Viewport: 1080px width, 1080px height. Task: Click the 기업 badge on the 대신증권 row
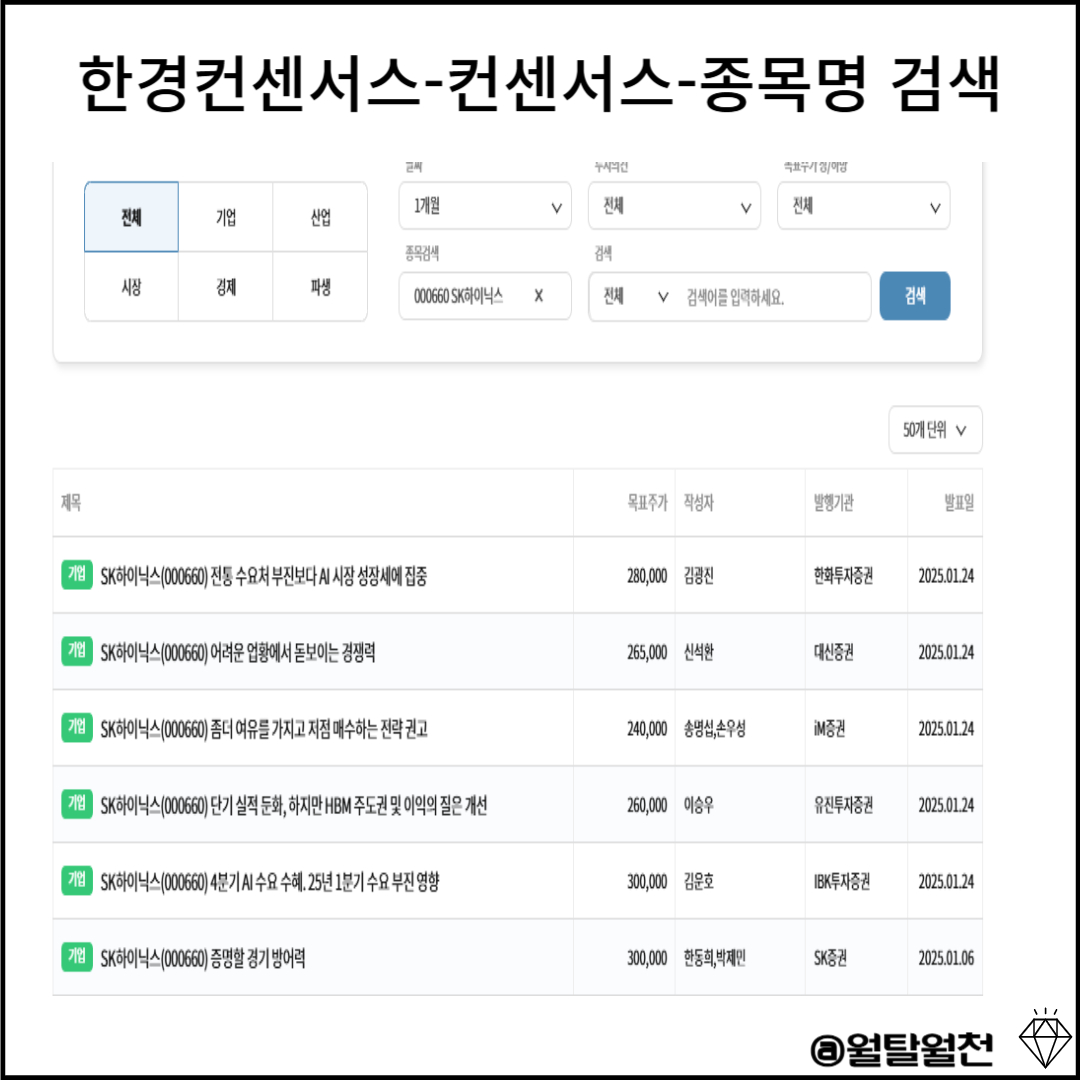pyautogui.click(x=77, y=651)
